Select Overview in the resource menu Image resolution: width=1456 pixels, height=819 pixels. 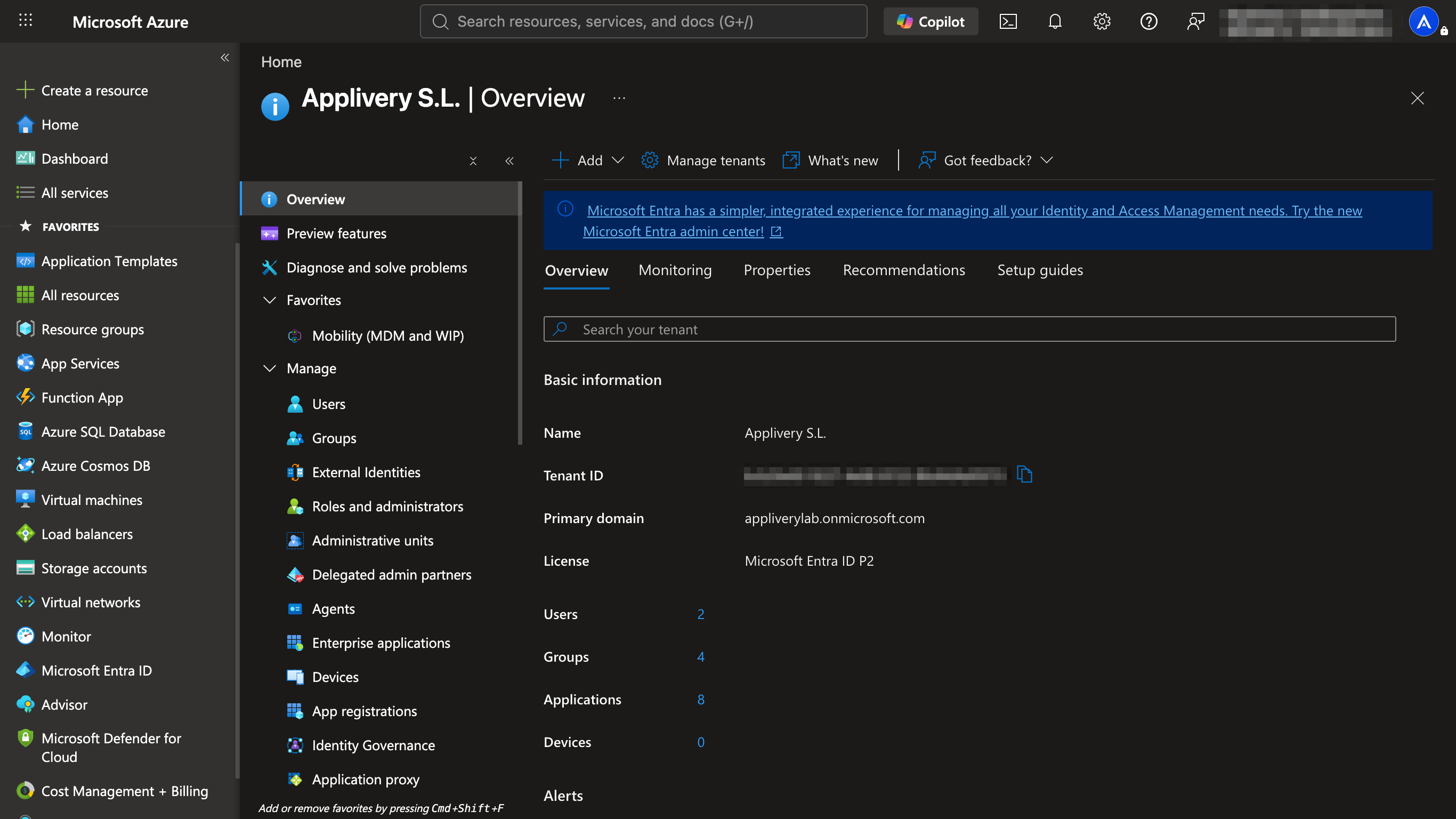tap(380, 199)
